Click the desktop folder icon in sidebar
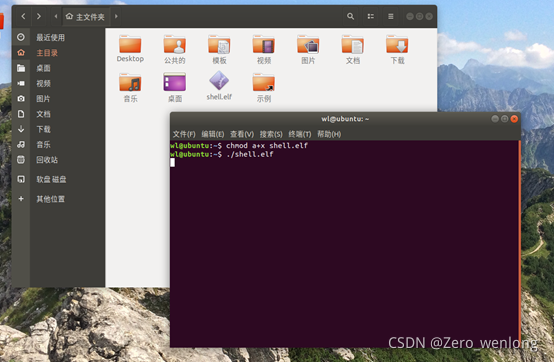Image resolution: width=554 pixels, height=362 pixels. click(21, 68)
